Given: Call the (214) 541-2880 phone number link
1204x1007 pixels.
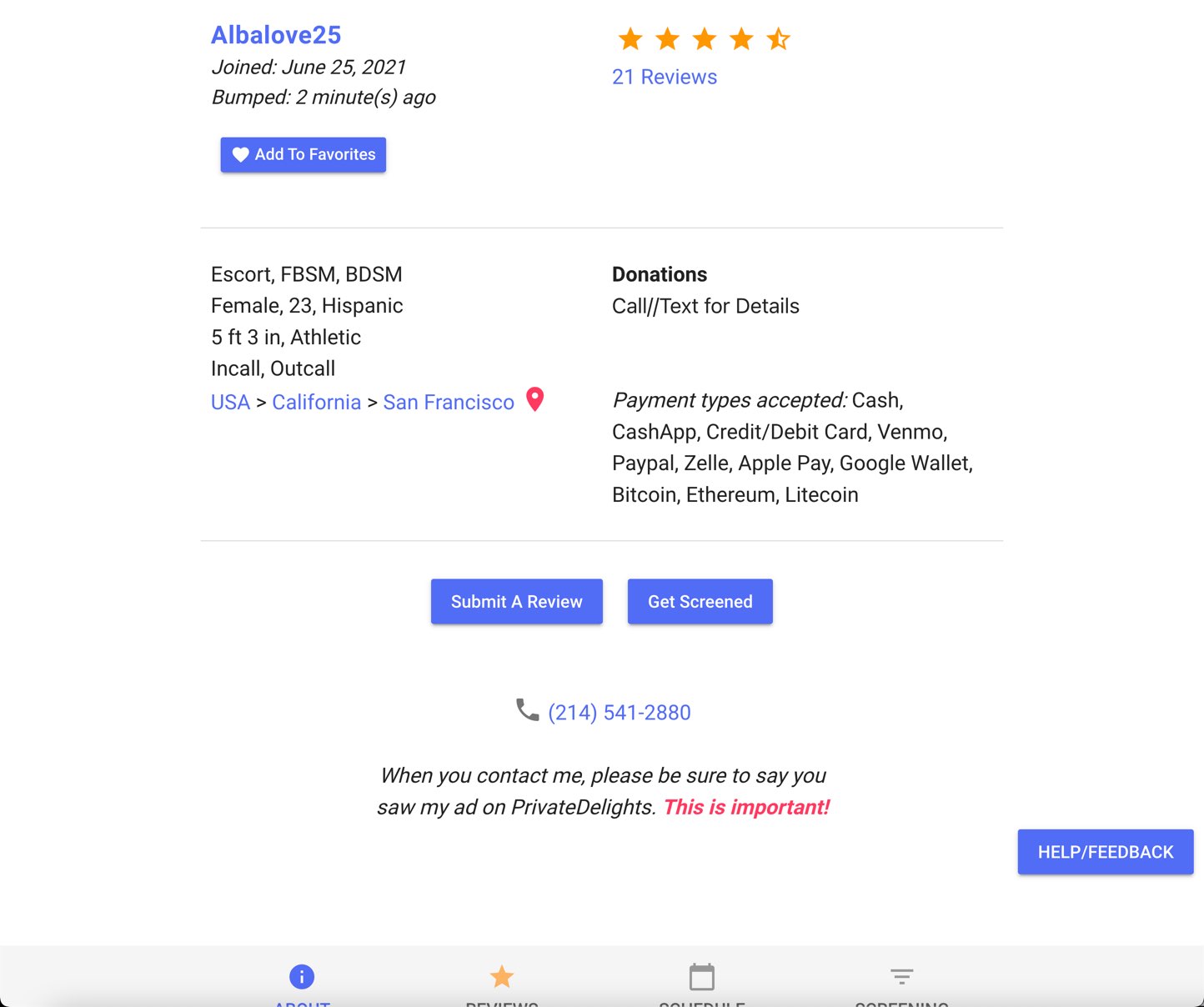Looking at the screenshot, I should (x=620, y=713).
